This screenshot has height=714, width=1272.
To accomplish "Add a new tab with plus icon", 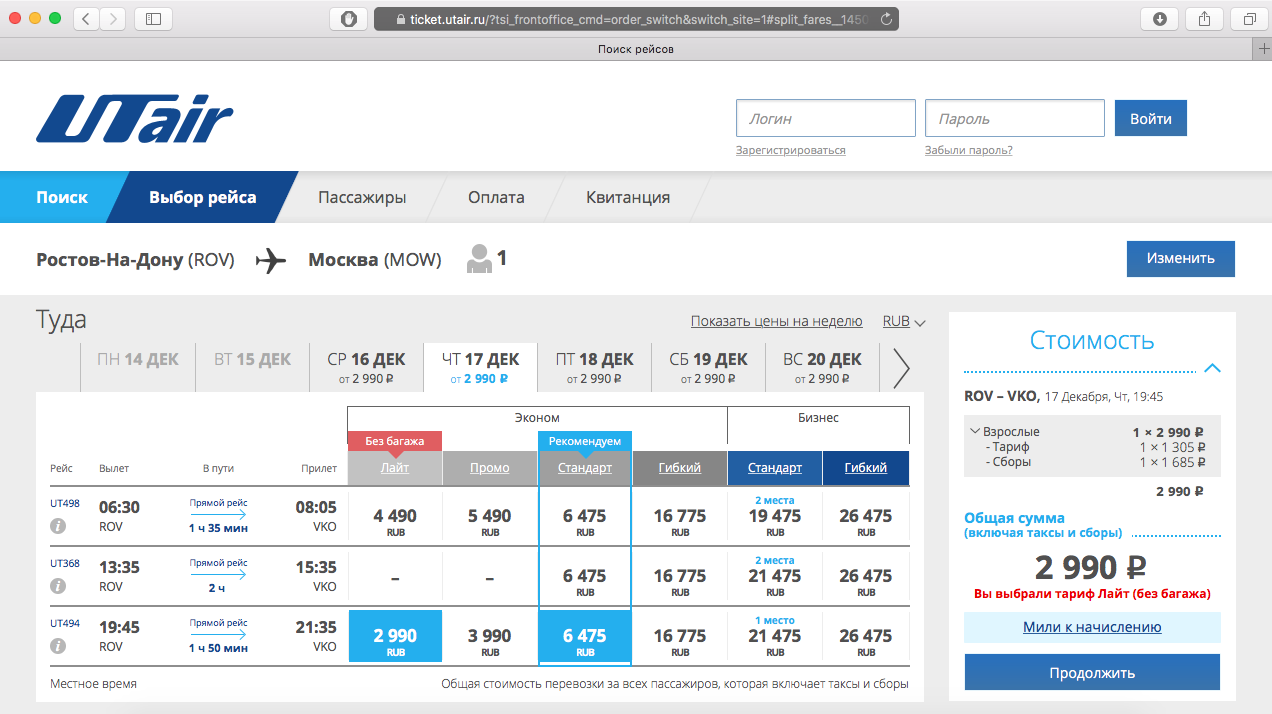I will pos(1263,49).
